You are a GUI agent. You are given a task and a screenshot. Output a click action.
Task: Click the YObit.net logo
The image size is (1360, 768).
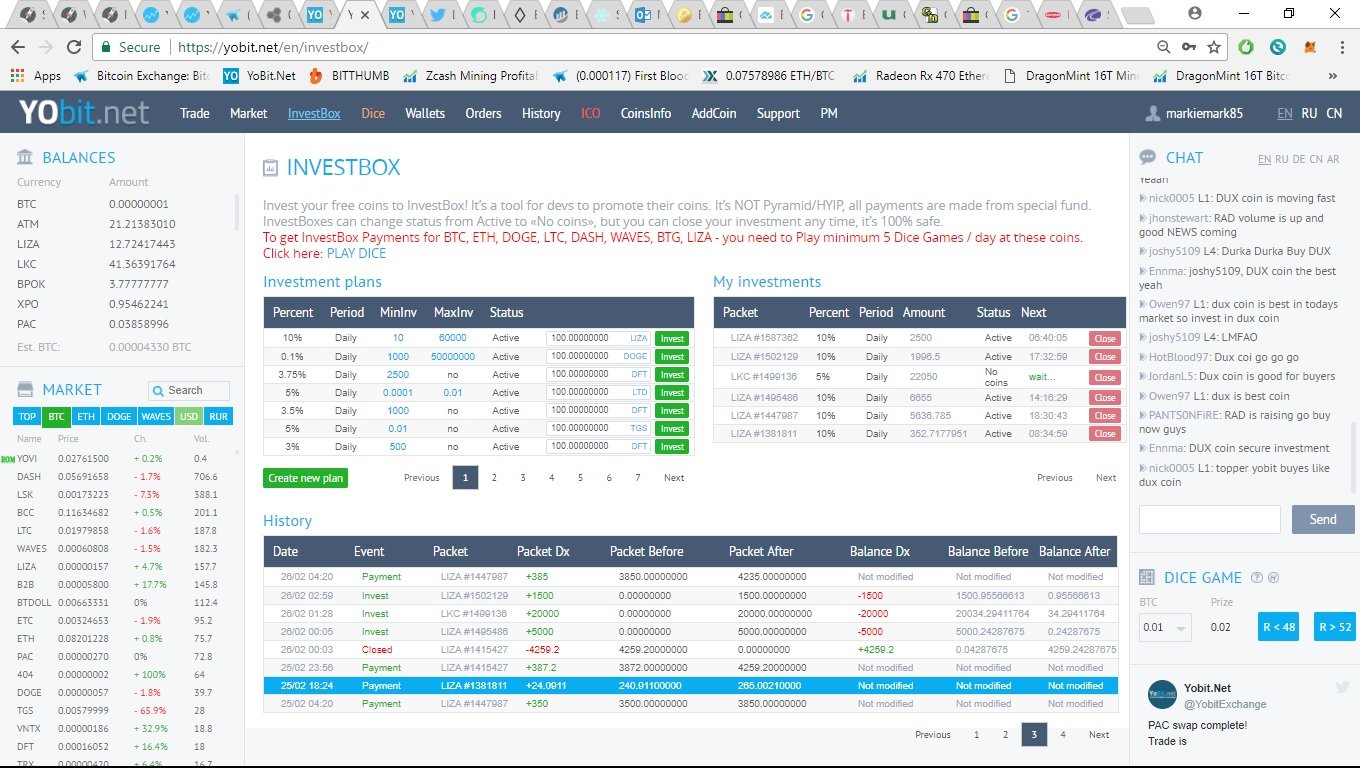point(84,112)
